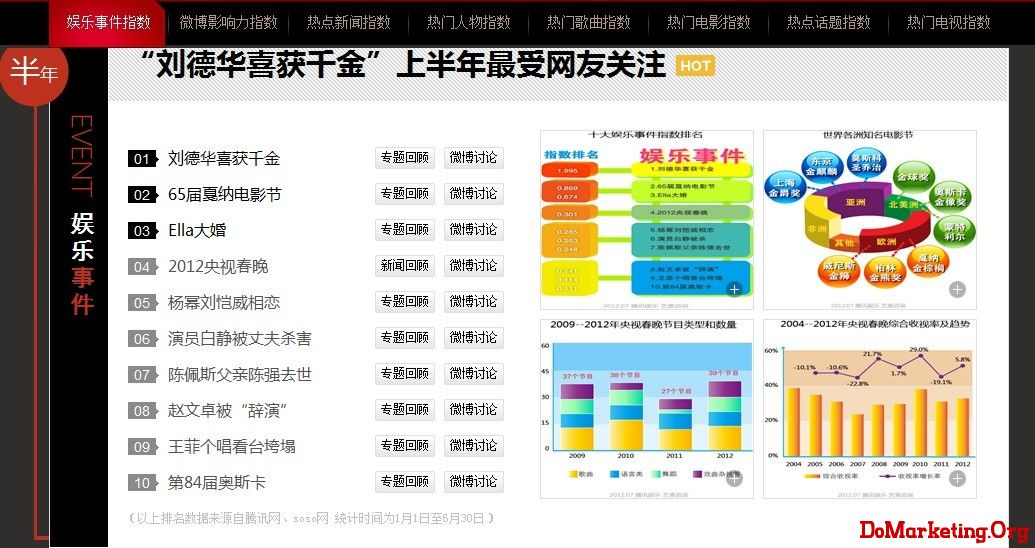The height and width of the screenshot is (548, 1035).
Task: Open the 2004--2012年央视春晚收视率 chart thumbnail
Action: (x=870, y=409)
